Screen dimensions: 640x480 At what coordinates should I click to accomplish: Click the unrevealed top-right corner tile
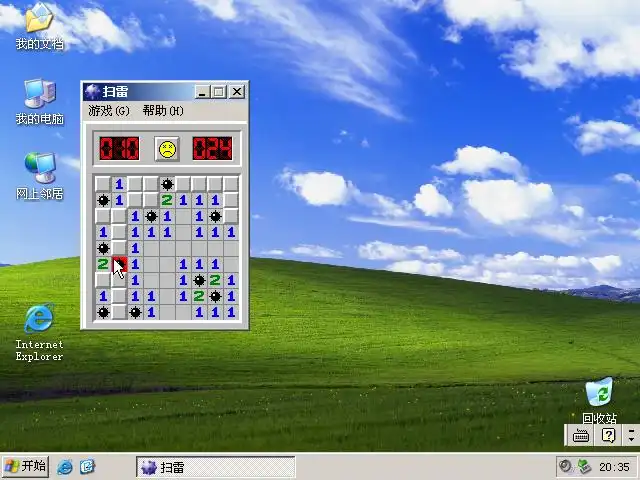231,184
